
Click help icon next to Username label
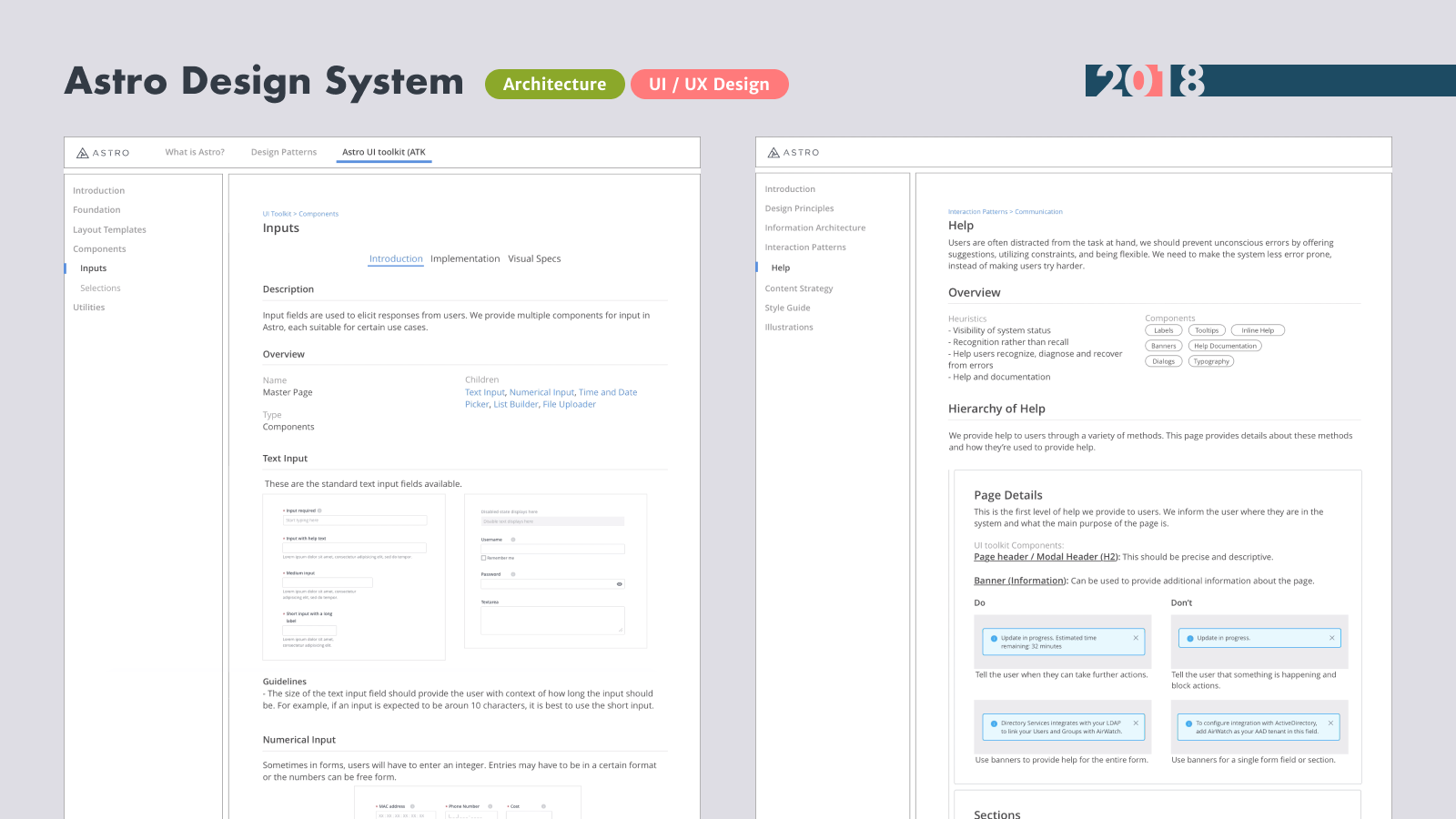513,540
